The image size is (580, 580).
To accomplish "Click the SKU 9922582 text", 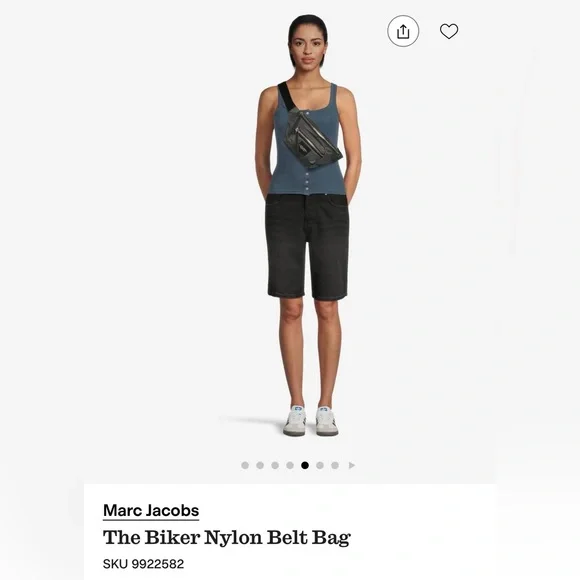I will point(143,564).
